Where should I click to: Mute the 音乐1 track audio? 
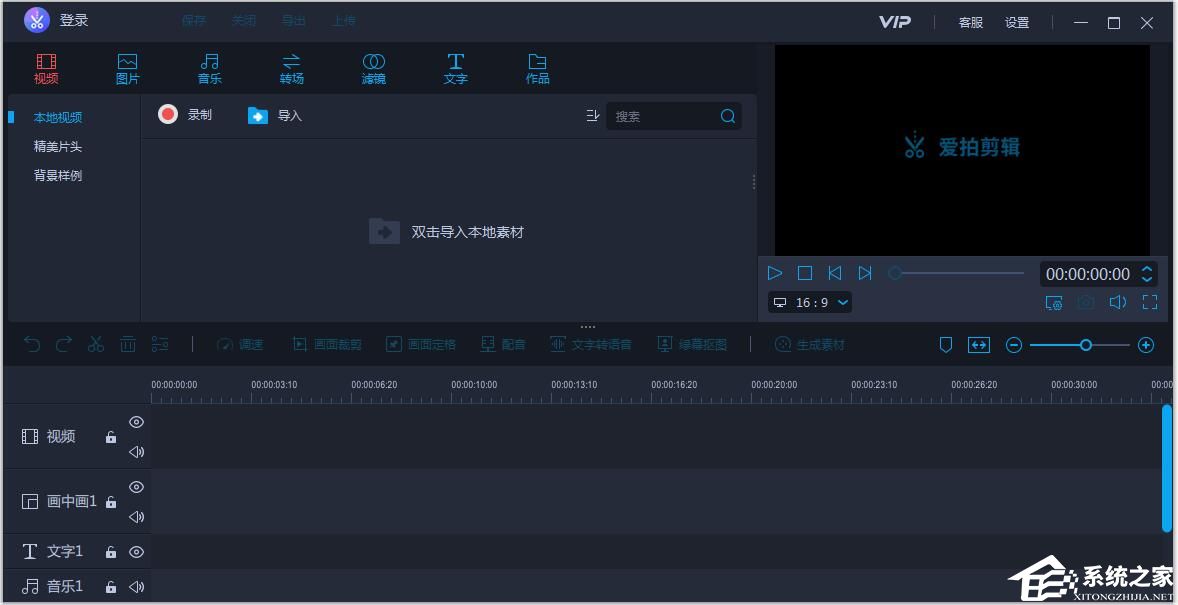(137, 587)
